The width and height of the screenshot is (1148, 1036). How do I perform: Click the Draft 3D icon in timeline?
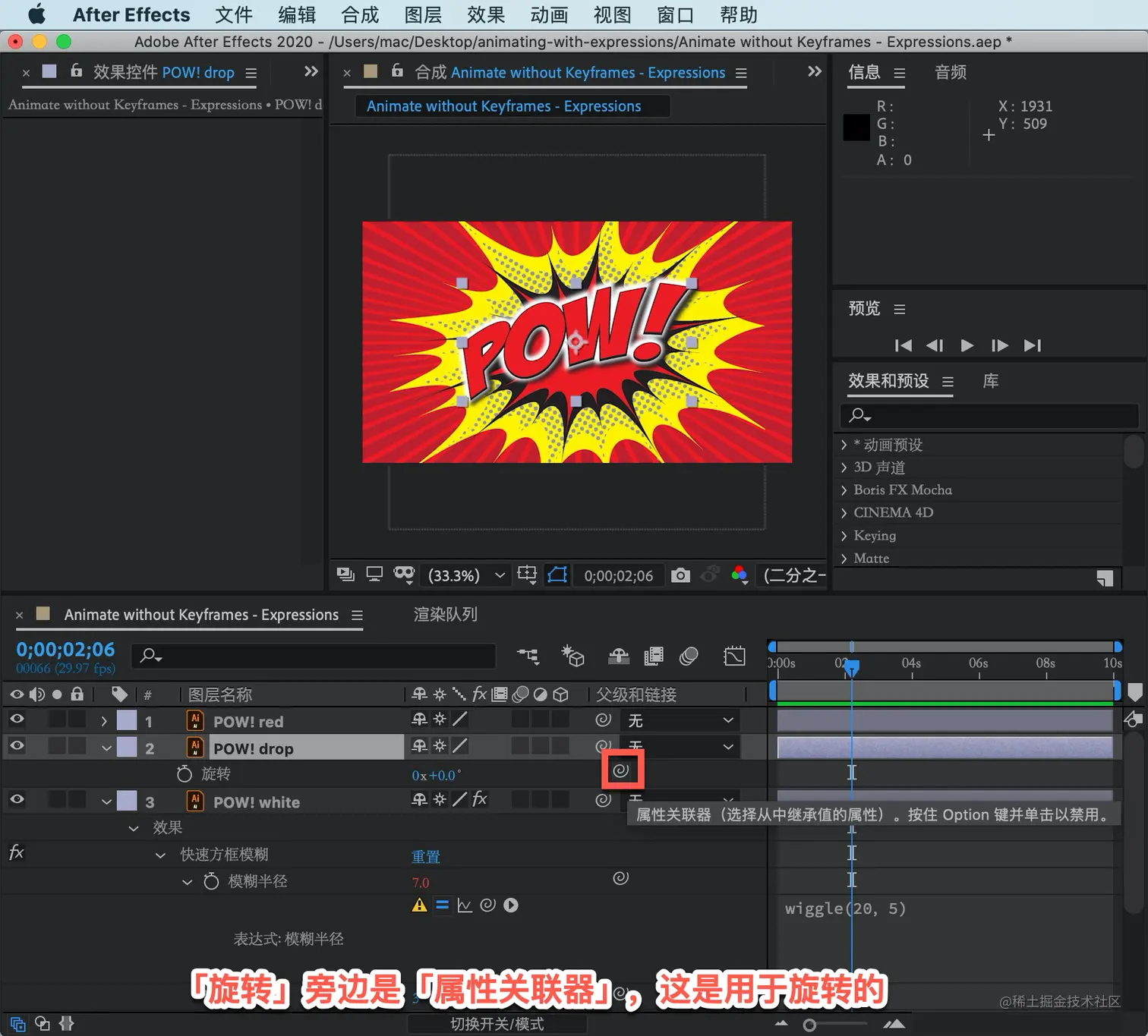coord(572,656)
